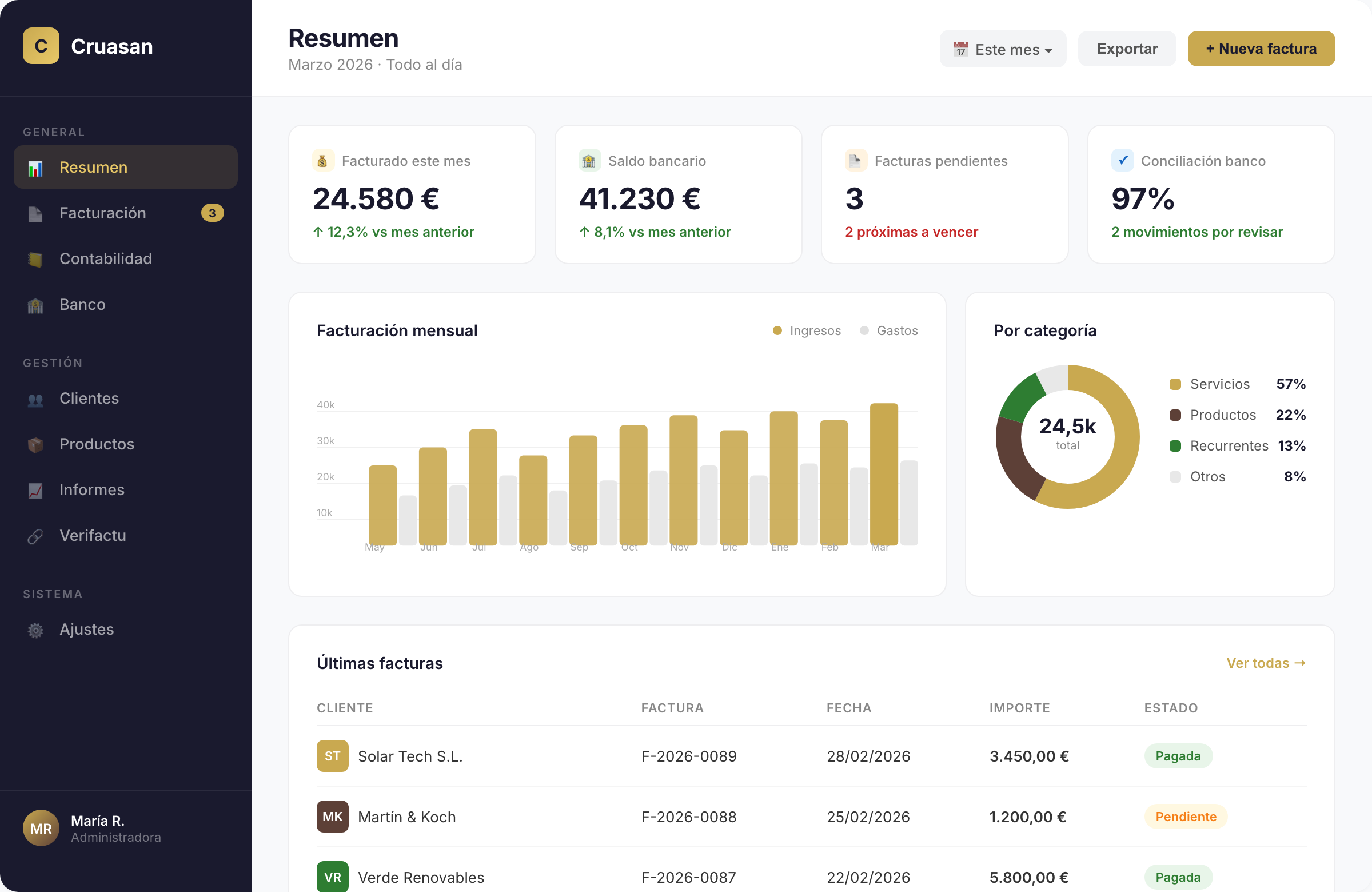Open Ver todas to see all invoices
This screenshot has height=892, width=1372.
1265,663
